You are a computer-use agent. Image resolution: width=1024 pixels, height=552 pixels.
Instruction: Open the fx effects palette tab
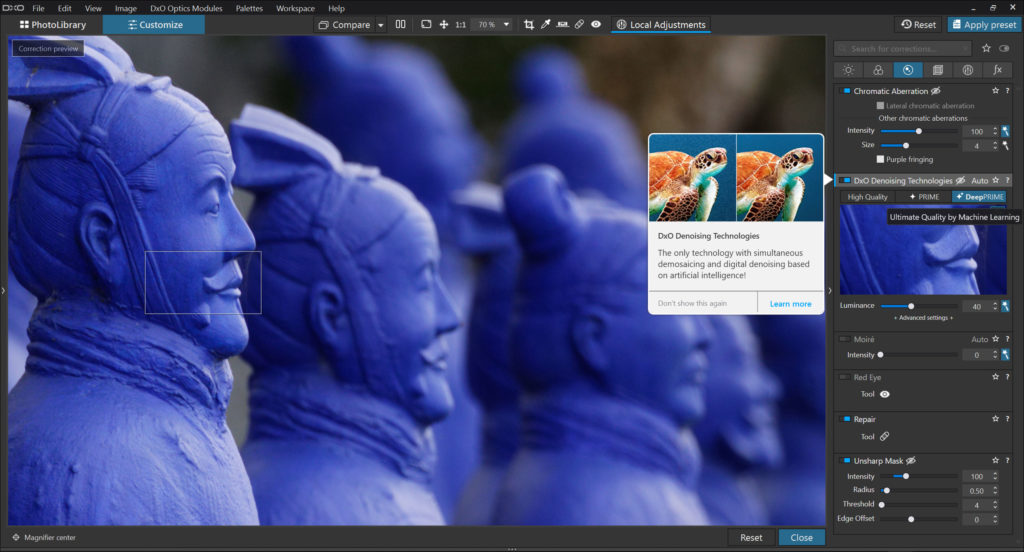tap(998, 70)
